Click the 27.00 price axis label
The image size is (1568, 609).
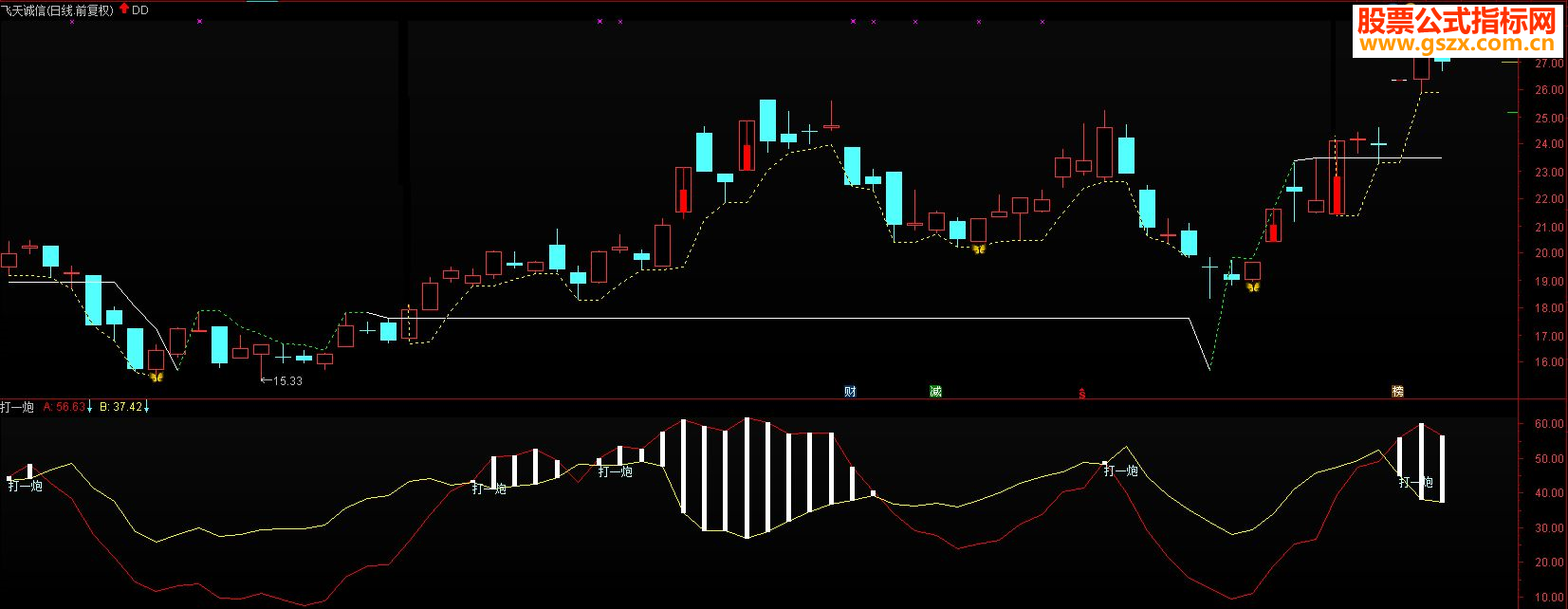click(1549, 64)
